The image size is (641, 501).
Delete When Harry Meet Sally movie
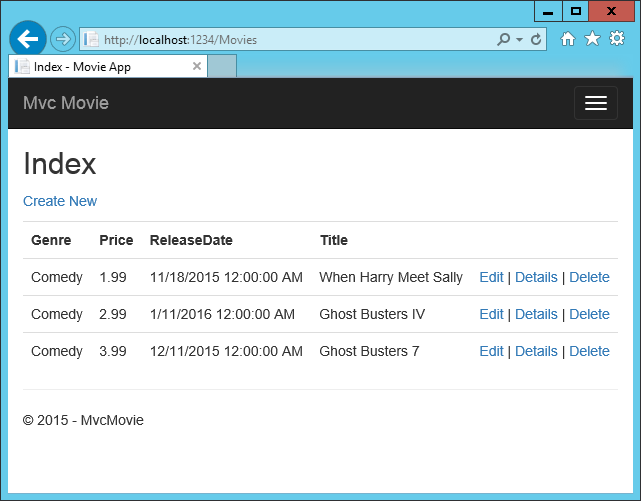click(x=589, y=277)
